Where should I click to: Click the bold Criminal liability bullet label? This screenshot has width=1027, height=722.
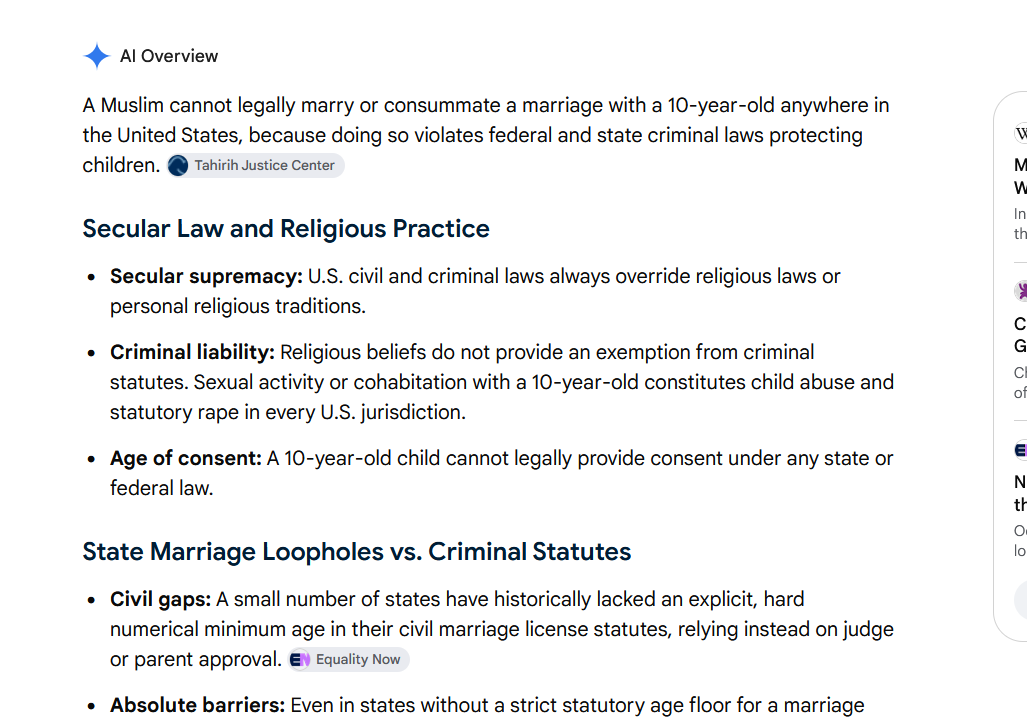193,352
